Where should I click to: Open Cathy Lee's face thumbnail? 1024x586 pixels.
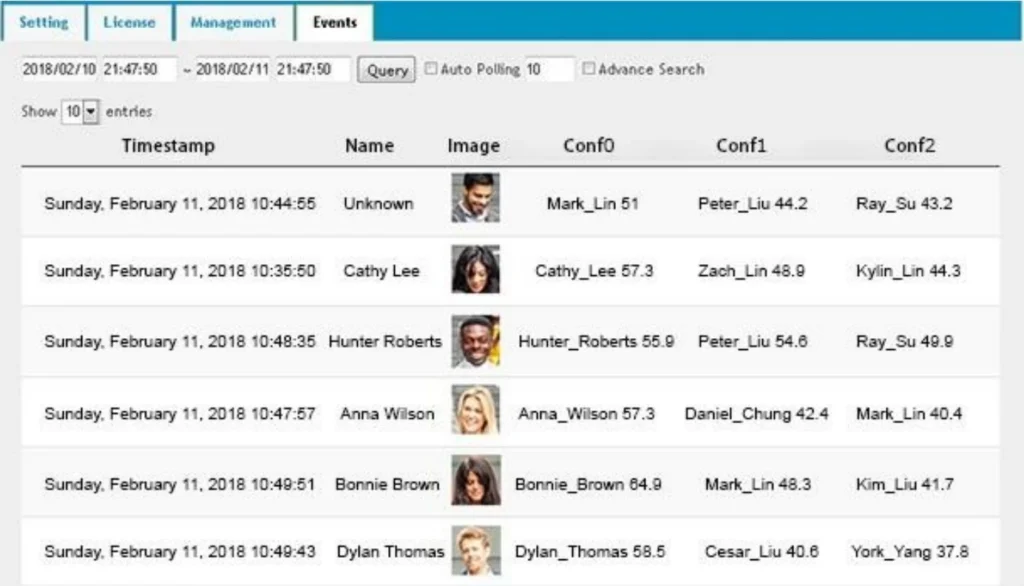[475, 269]
